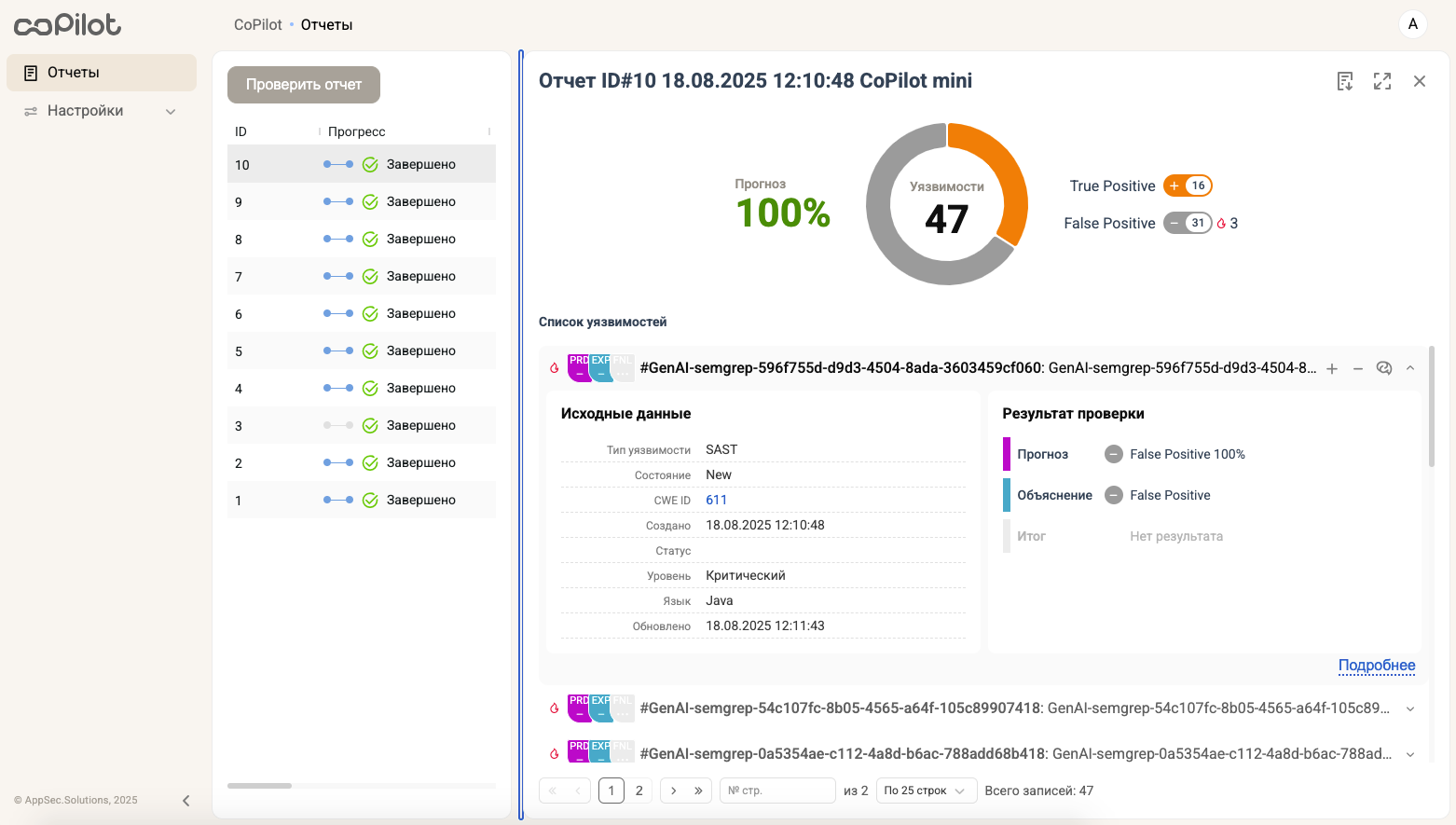
Task: Expand the Настройки sidebar menu
Action: coord(171,111)
